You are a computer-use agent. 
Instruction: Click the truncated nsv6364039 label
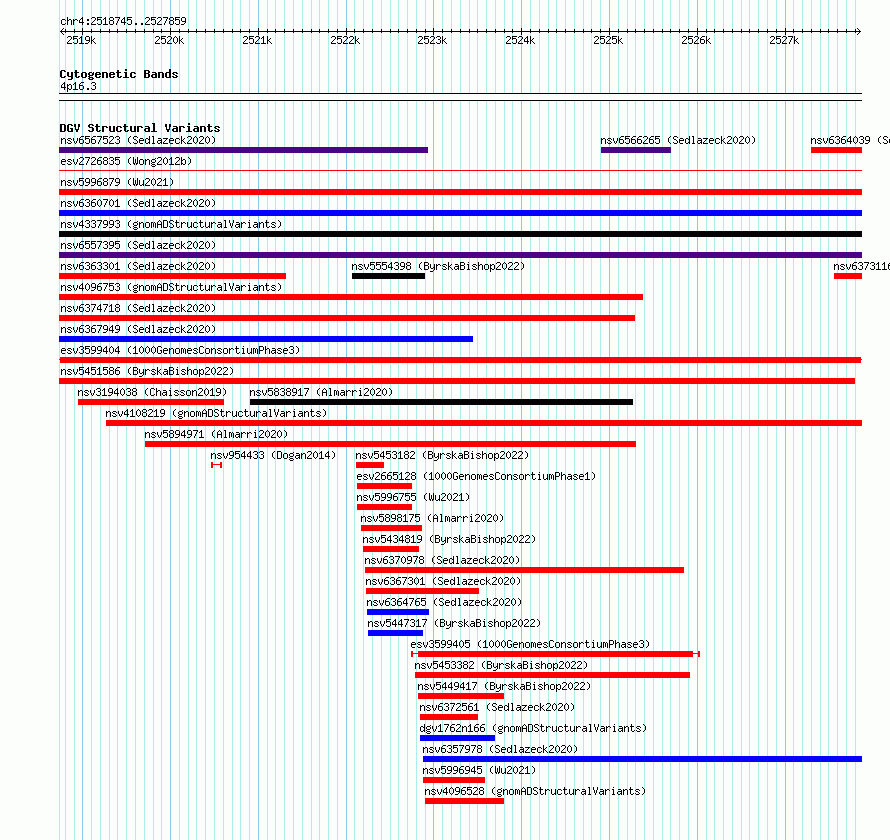tap(850, 140)
